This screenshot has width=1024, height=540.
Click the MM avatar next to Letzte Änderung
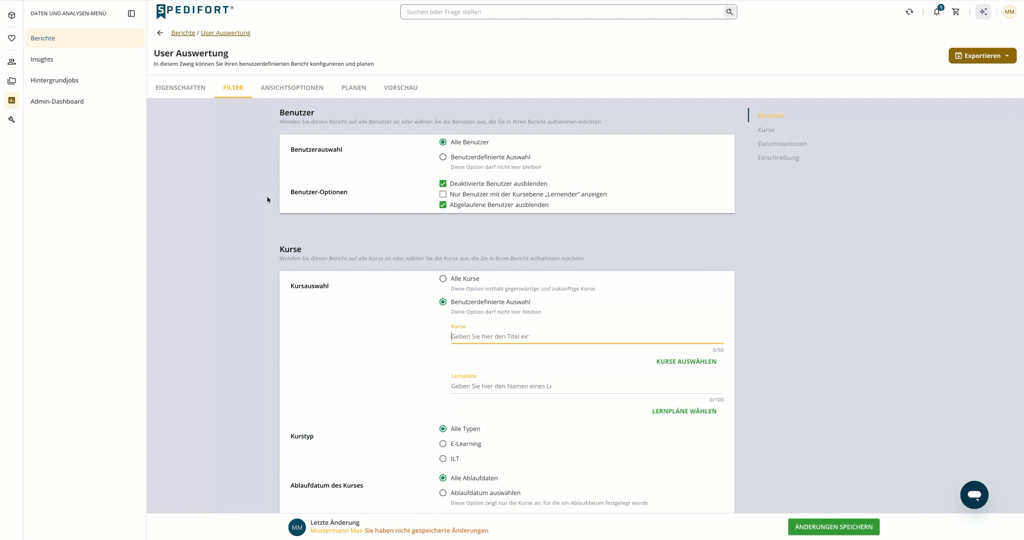point(297,527)
